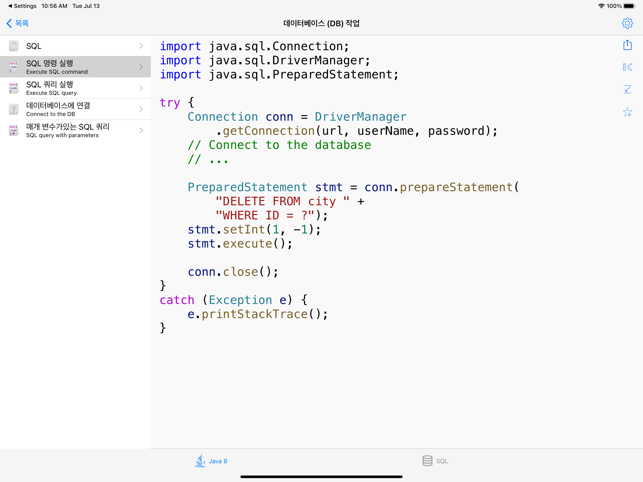Return to Settings via status bar link

point(22,6)
